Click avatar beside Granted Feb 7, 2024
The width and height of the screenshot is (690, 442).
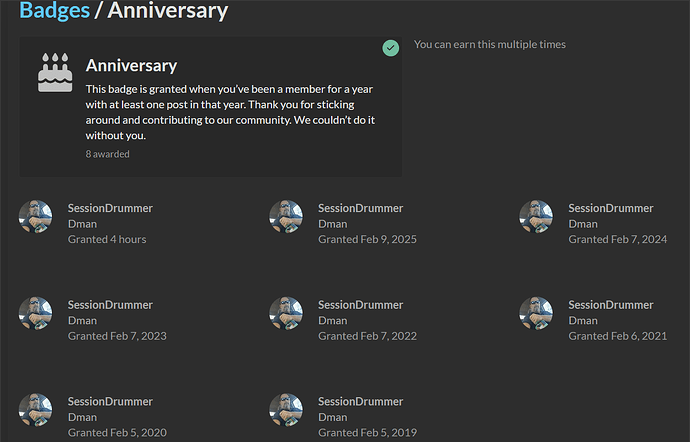coord(536,217)
